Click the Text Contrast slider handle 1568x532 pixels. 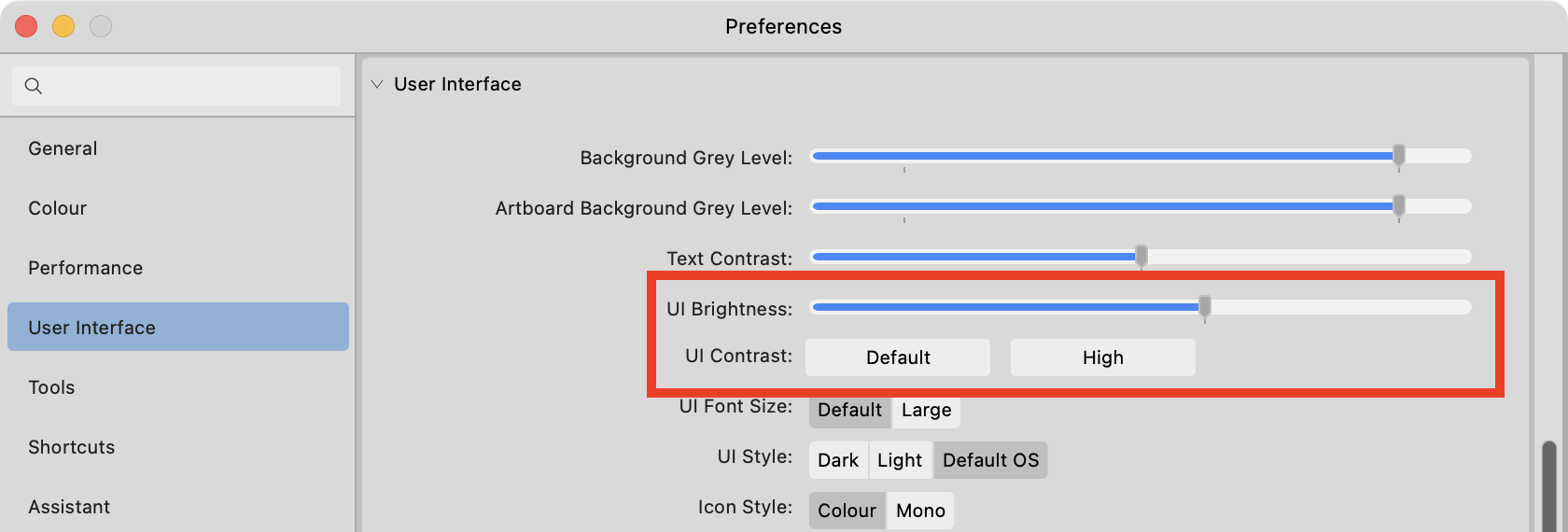pyautogui.click(x=1141, y=257)
